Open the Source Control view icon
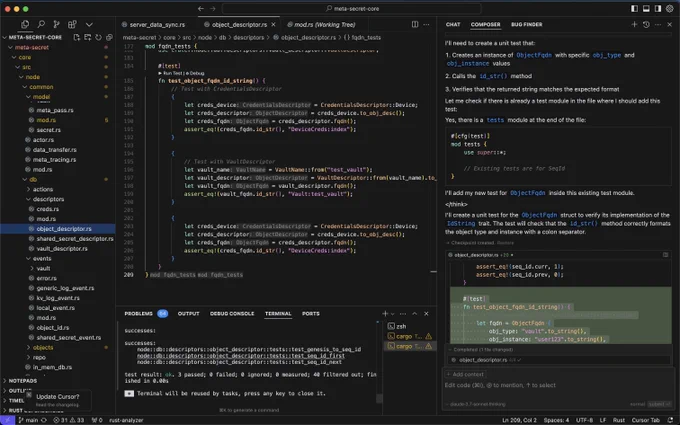Image resolution: width=680 pixels, height=425 pixels. [56, 24]
